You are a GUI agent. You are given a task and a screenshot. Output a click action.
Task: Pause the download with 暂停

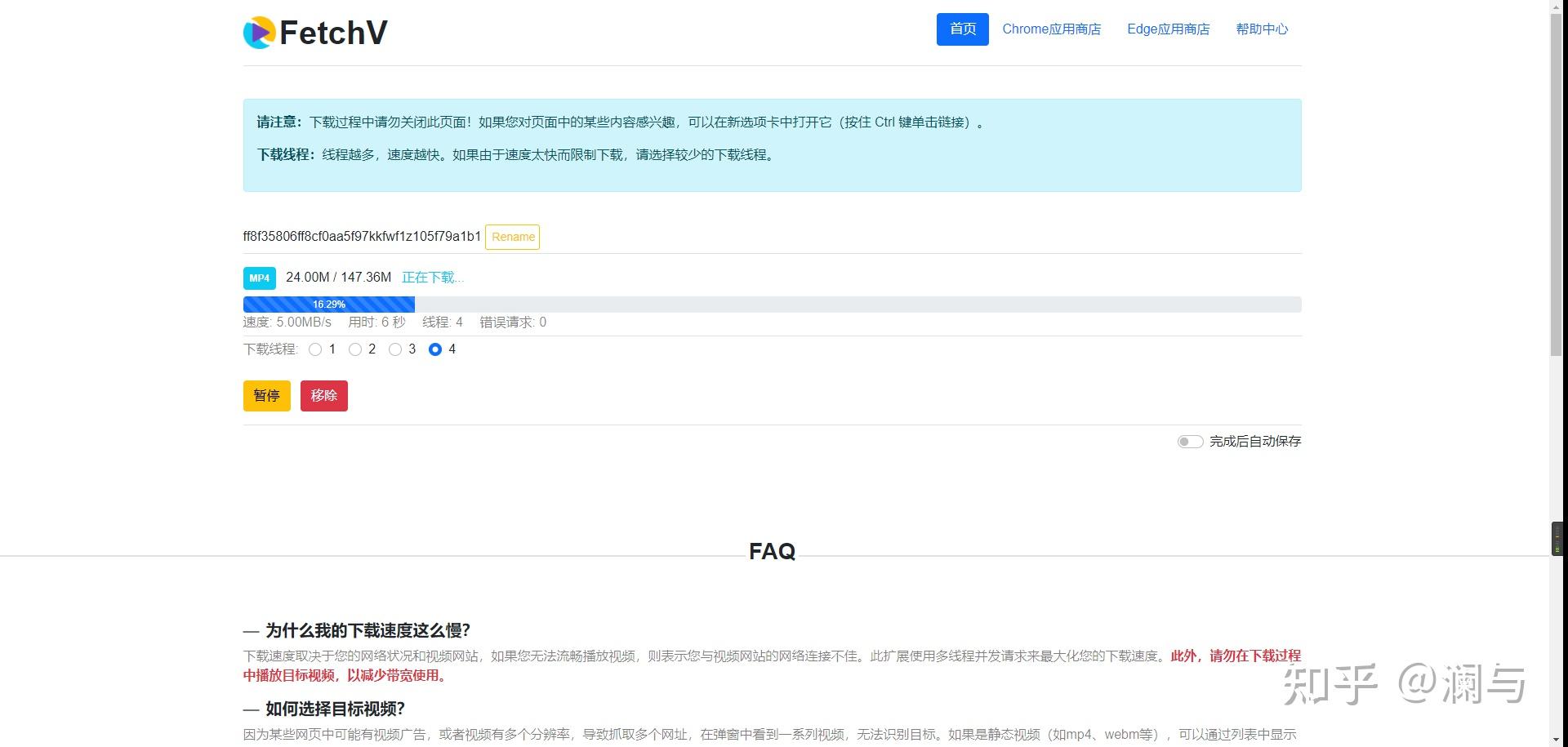pyautogui.click(x=267, y=396)
